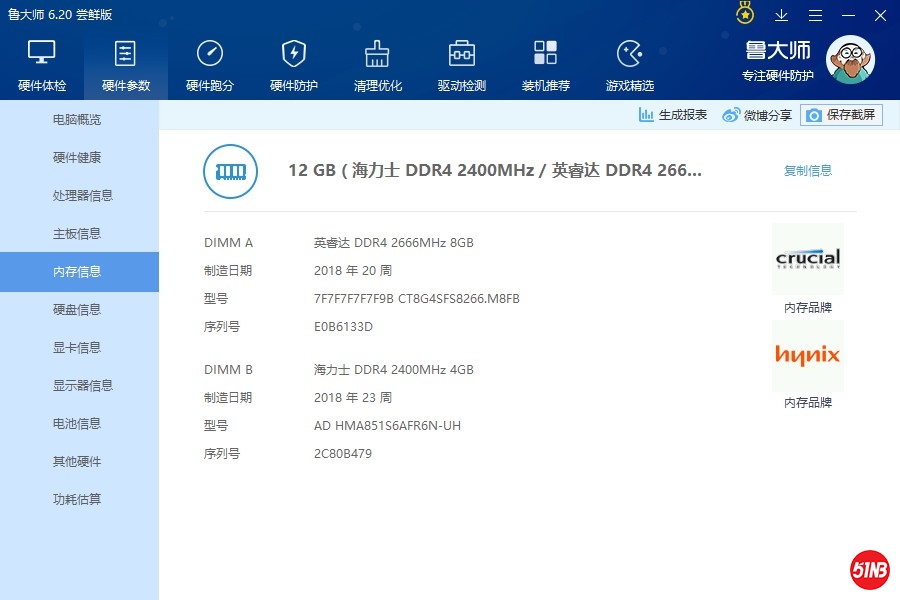Screen dimensions: 900x600
Task: Open the 驱动检测 toolbox icon
Action: pyautogui.click(x=461, y=54)
